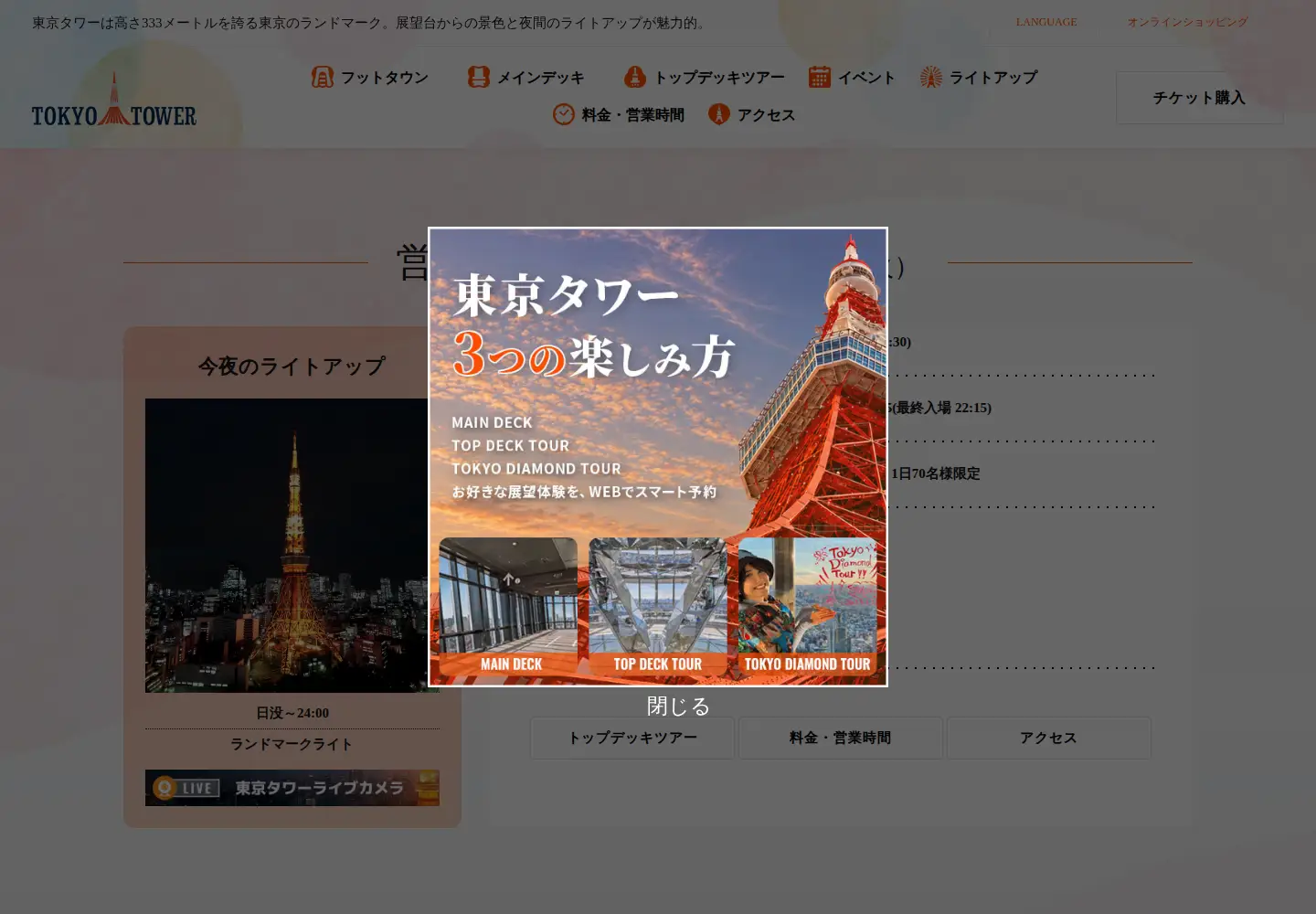This screenshot has width=1316, height=914.
Task: Go to アクセス in the header navigation
Action: tap(767, 115)
